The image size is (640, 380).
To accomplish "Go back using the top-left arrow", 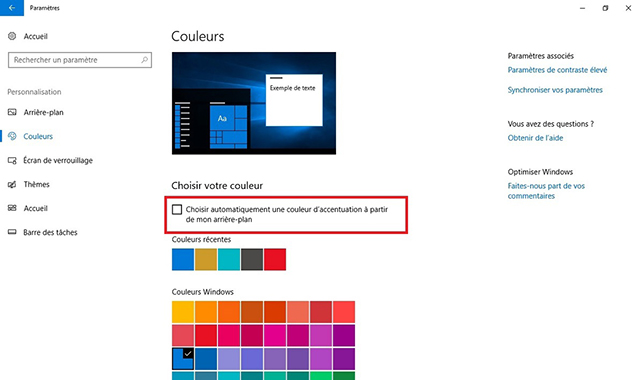I will tap(12, 8).
